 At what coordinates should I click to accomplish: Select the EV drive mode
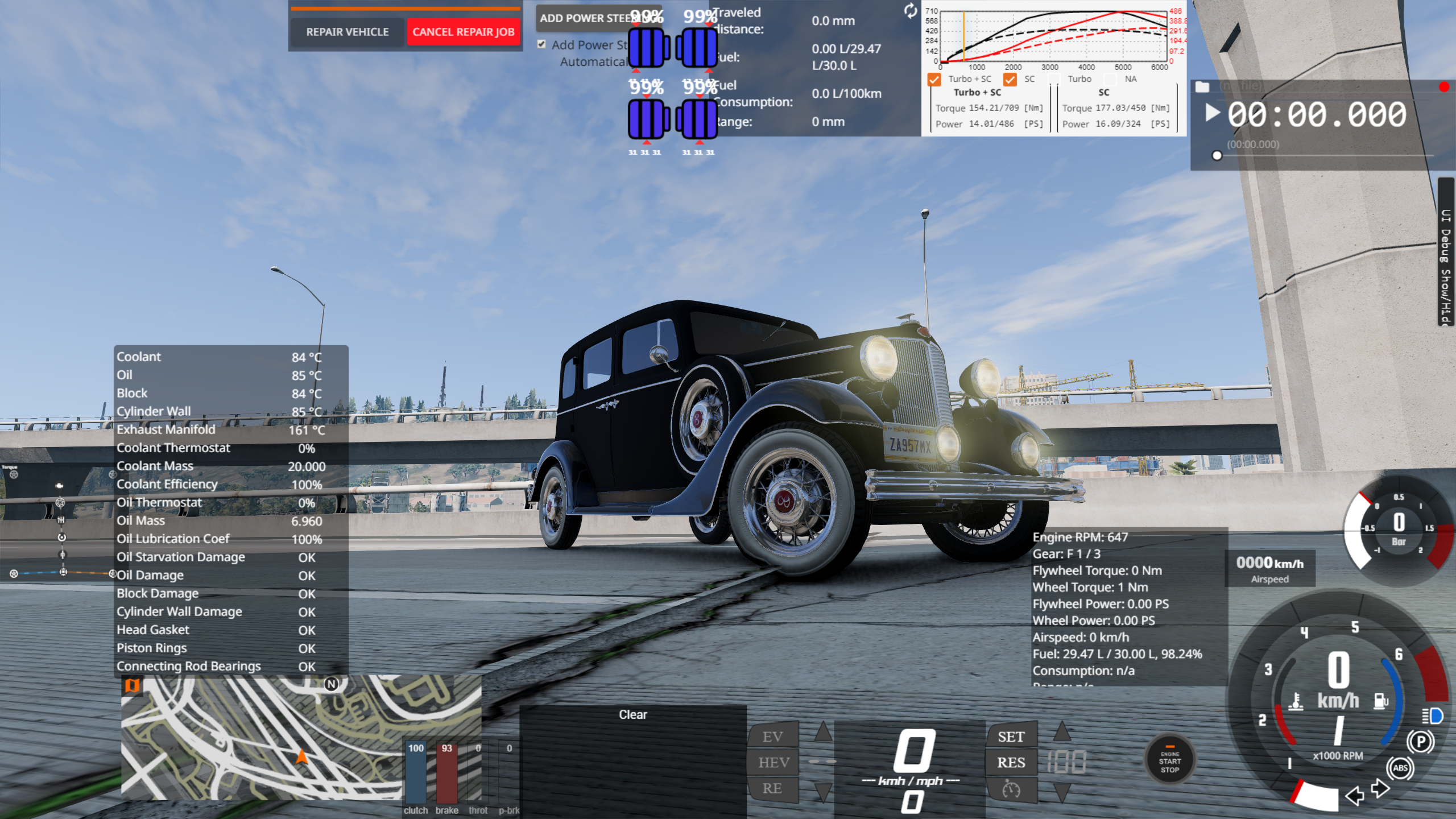(772, 737)
